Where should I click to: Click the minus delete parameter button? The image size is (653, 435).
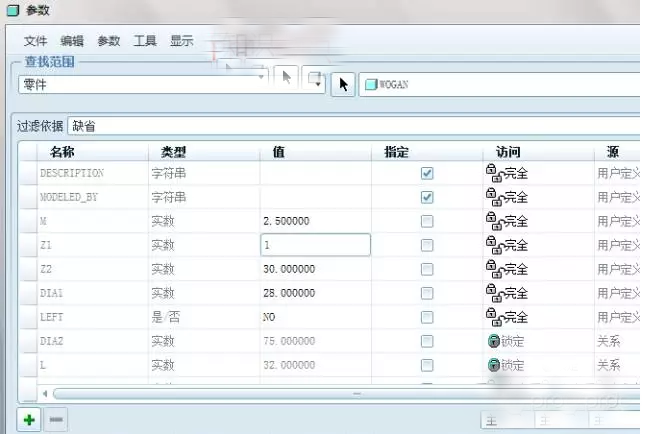pyautogui.click(x=57, y=420)
